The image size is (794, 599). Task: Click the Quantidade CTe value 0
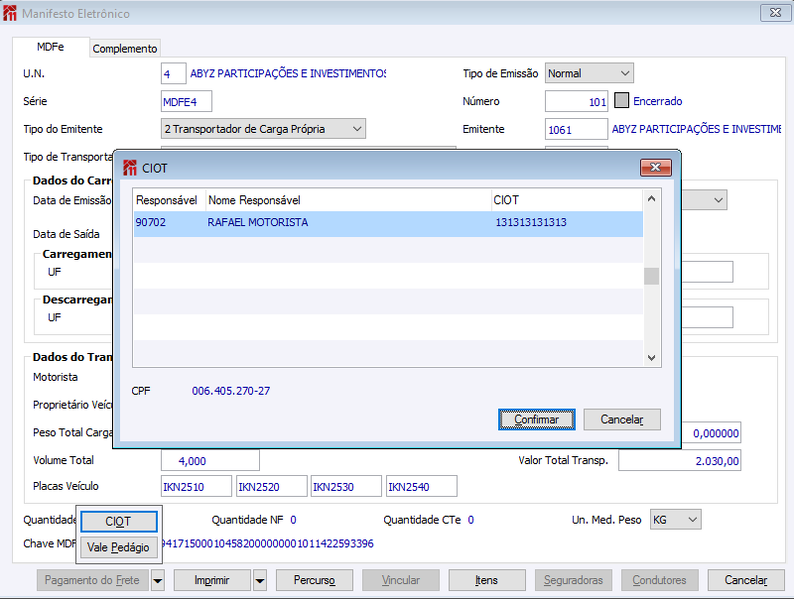click(x=471, y=520)
